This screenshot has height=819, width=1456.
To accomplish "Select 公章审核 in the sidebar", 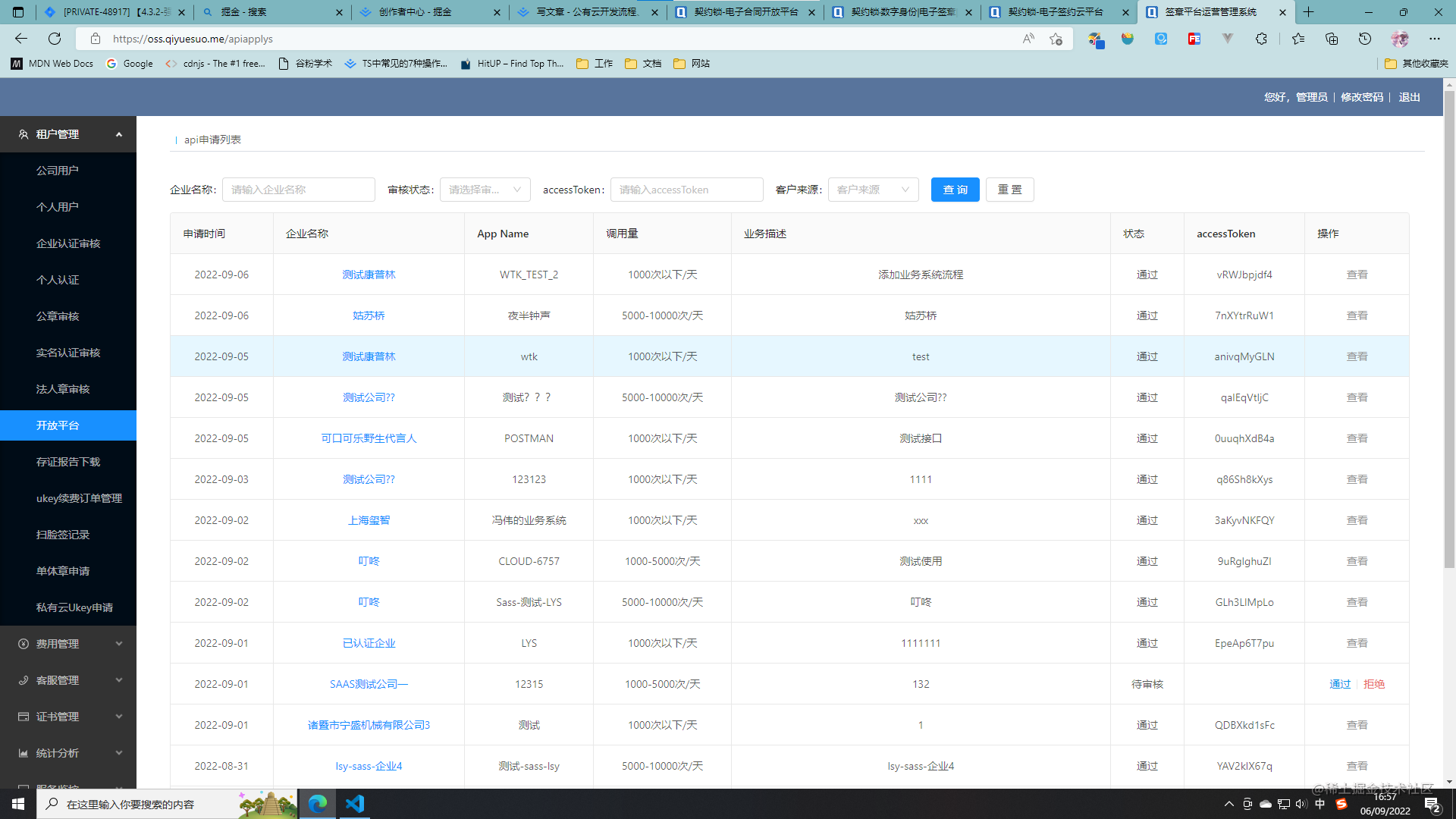I will [x=58, y=316].
